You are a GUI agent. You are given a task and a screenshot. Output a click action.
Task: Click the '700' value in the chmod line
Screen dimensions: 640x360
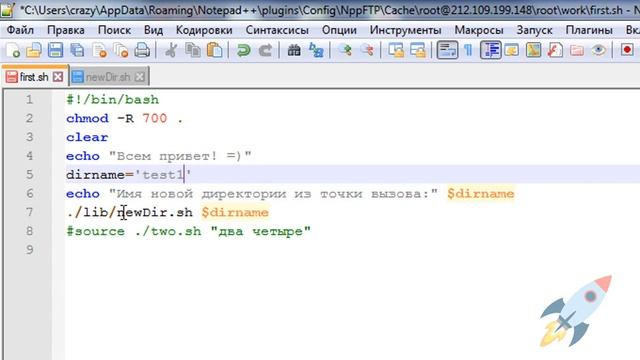coord(155,118)
